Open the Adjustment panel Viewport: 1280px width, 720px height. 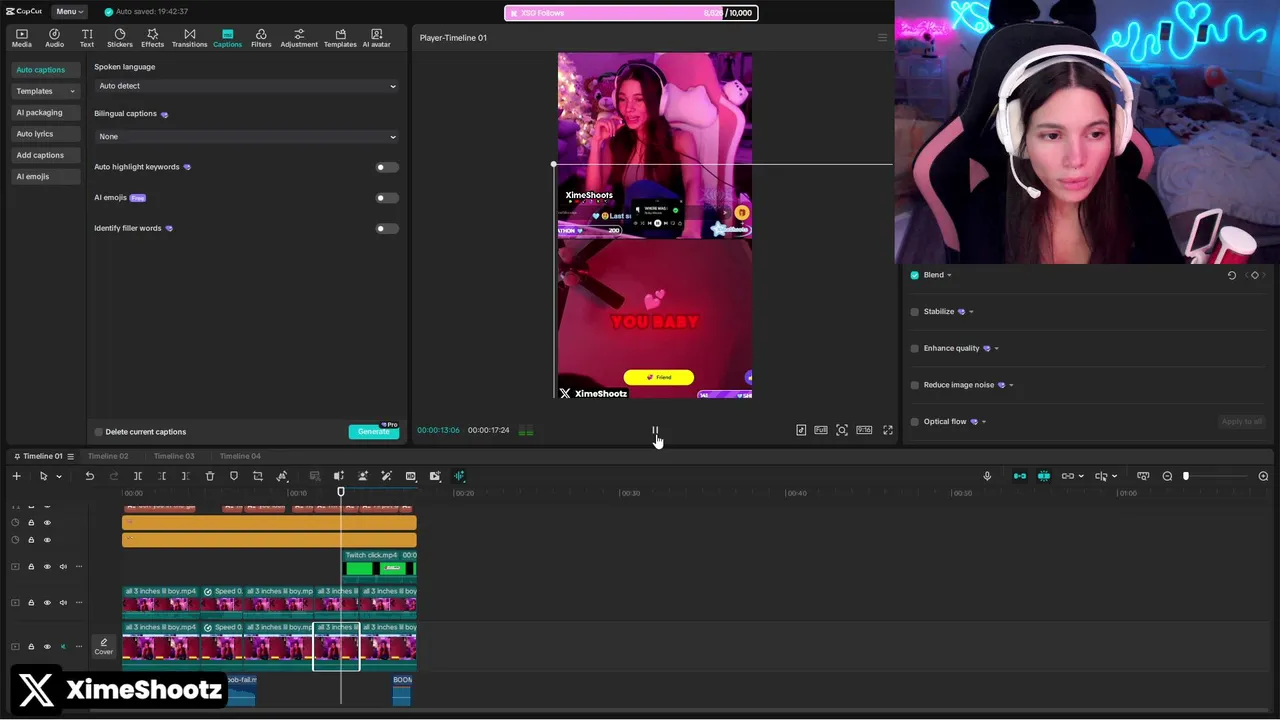299,38
